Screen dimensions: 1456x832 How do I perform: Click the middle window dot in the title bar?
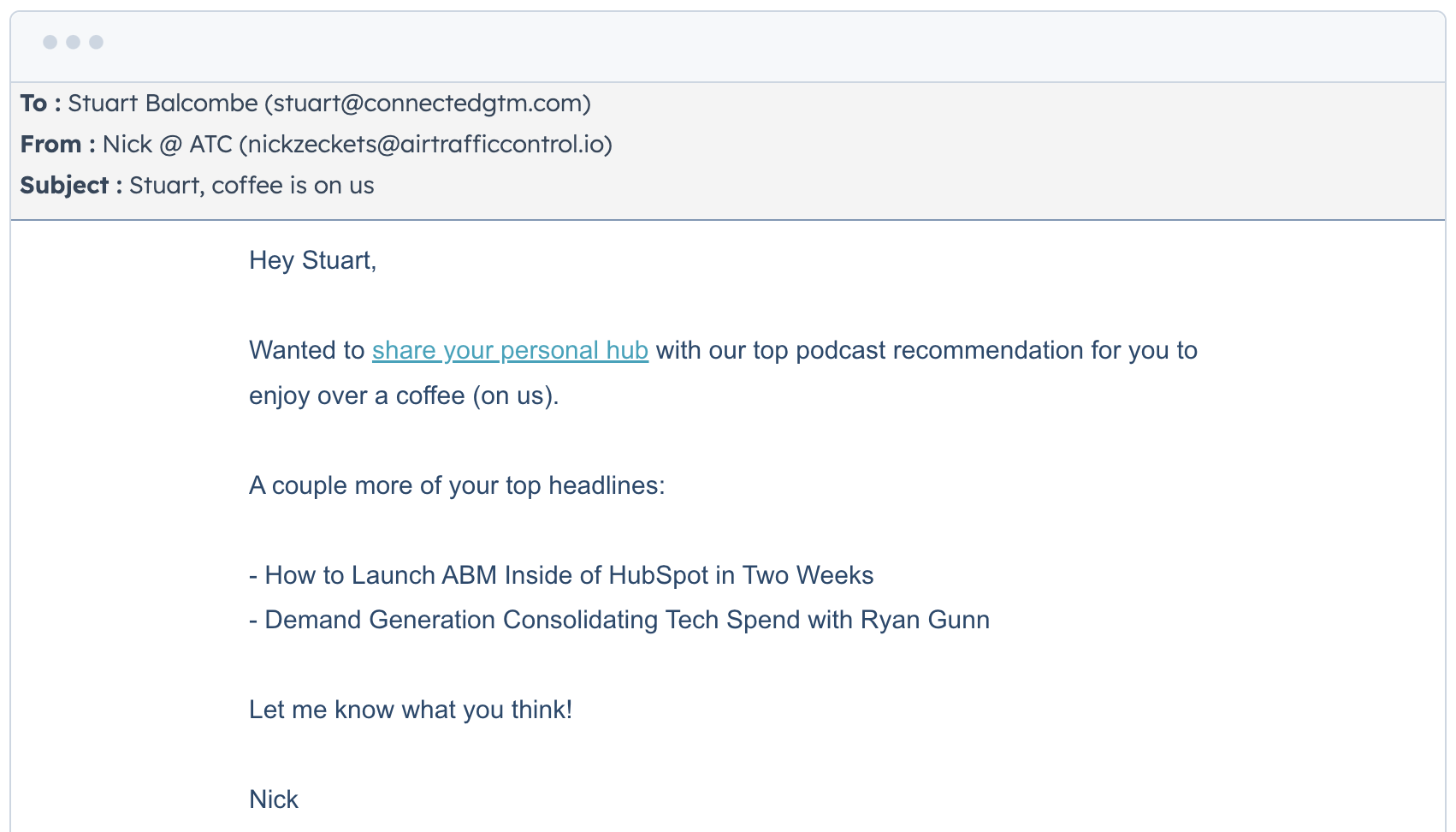[74, 42]
